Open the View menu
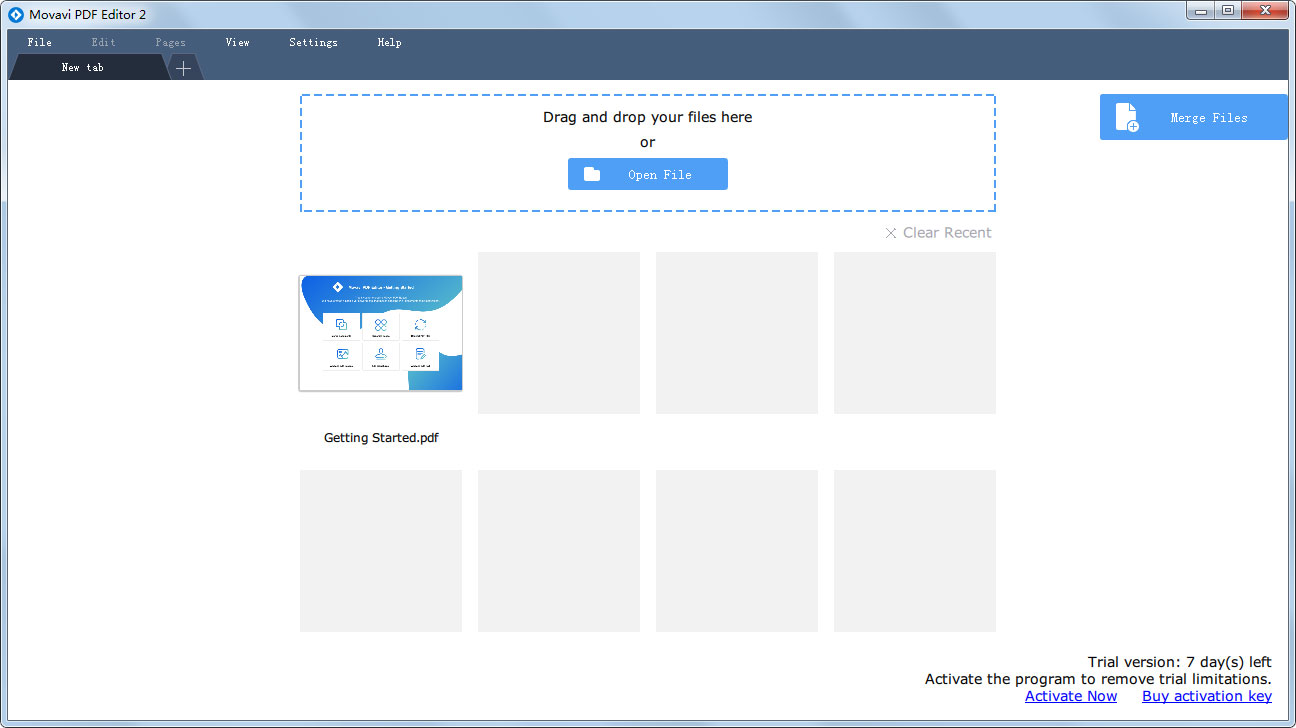The width and height of the screenshot is (1296, 728). point(238,42)
